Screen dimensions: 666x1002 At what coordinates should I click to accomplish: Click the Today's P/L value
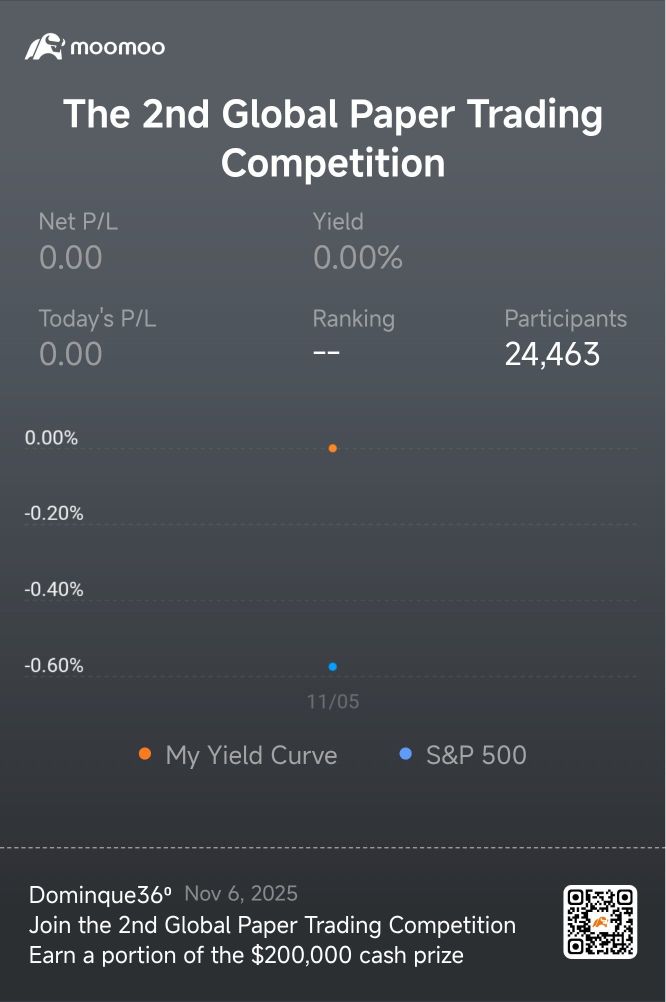click(x=70, y=354)
